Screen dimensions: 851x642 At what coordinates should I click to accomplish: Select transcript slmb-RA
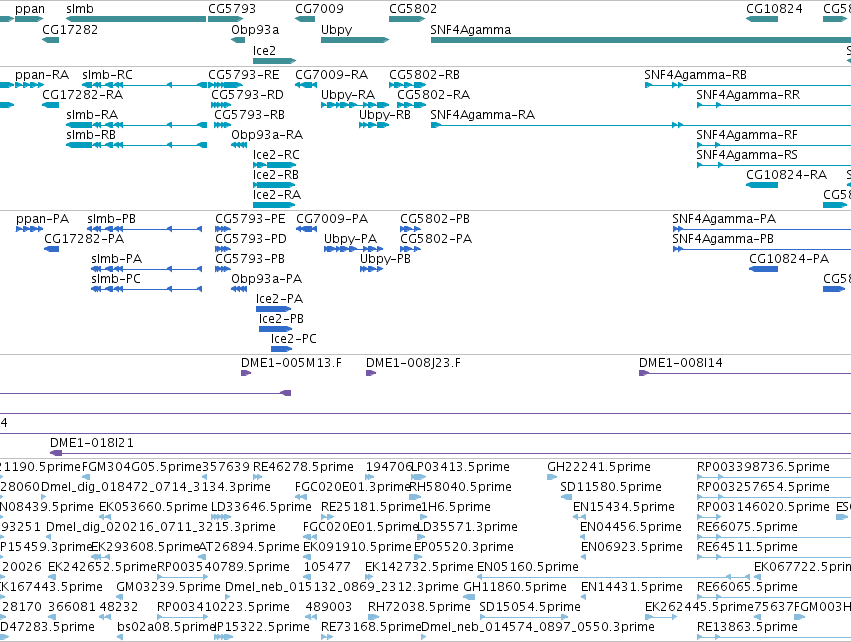click(136, 125)
